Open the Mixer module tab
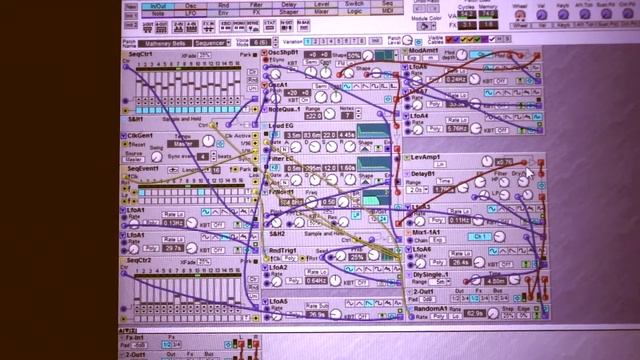 tap(321, 12)
